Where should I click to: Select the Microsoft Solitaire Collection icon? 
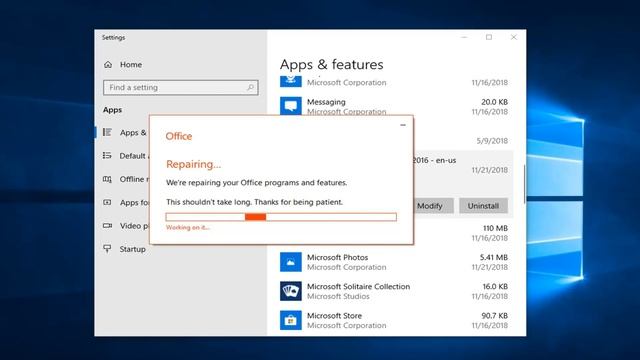coord(291,291)
